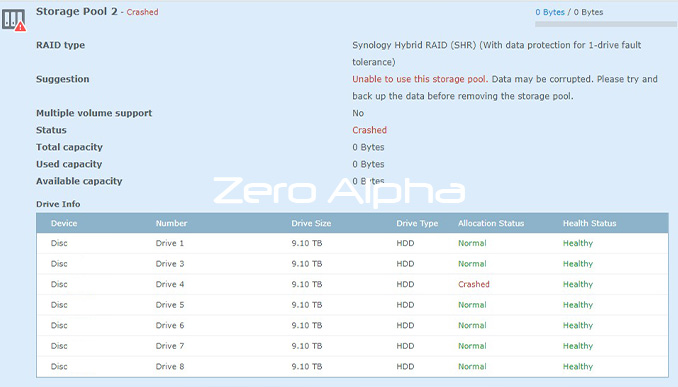
Task: Click the Drive Info section heading
Action: coord(58,204)
